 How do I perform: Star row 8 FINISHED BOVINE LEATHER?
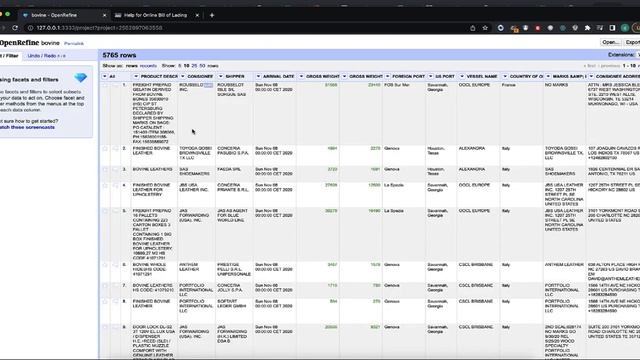tap(105, 302)
